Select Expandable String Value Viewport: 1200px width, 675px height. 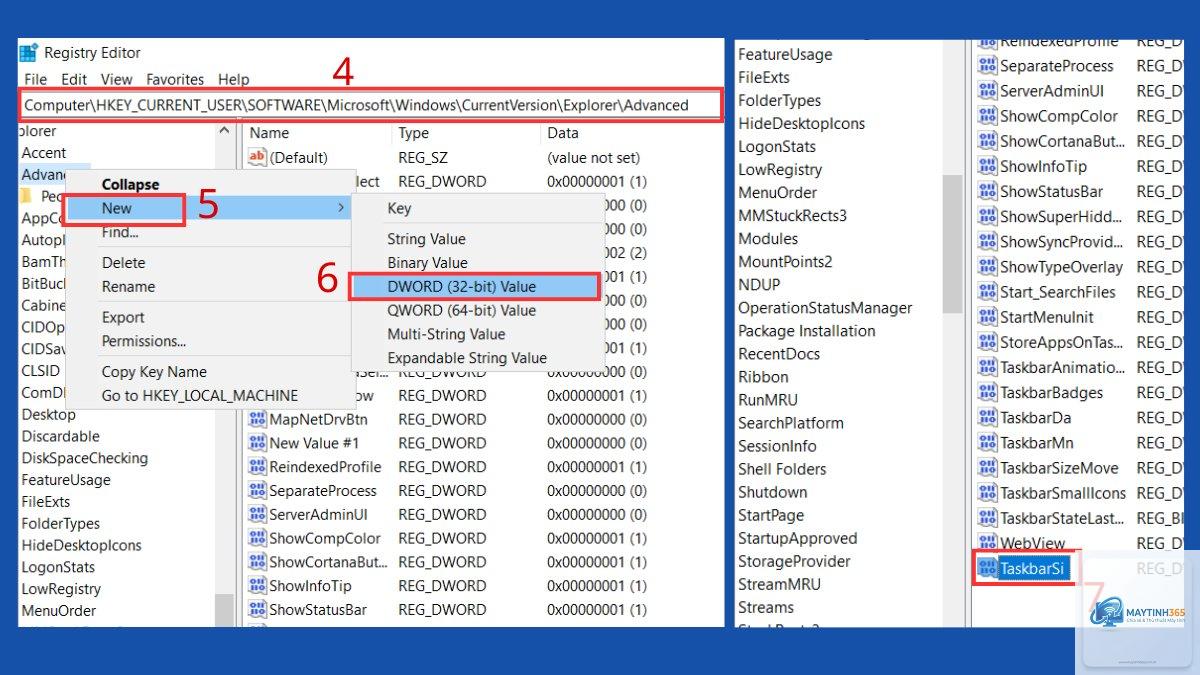pyautogui.click(x=467, y=358)
